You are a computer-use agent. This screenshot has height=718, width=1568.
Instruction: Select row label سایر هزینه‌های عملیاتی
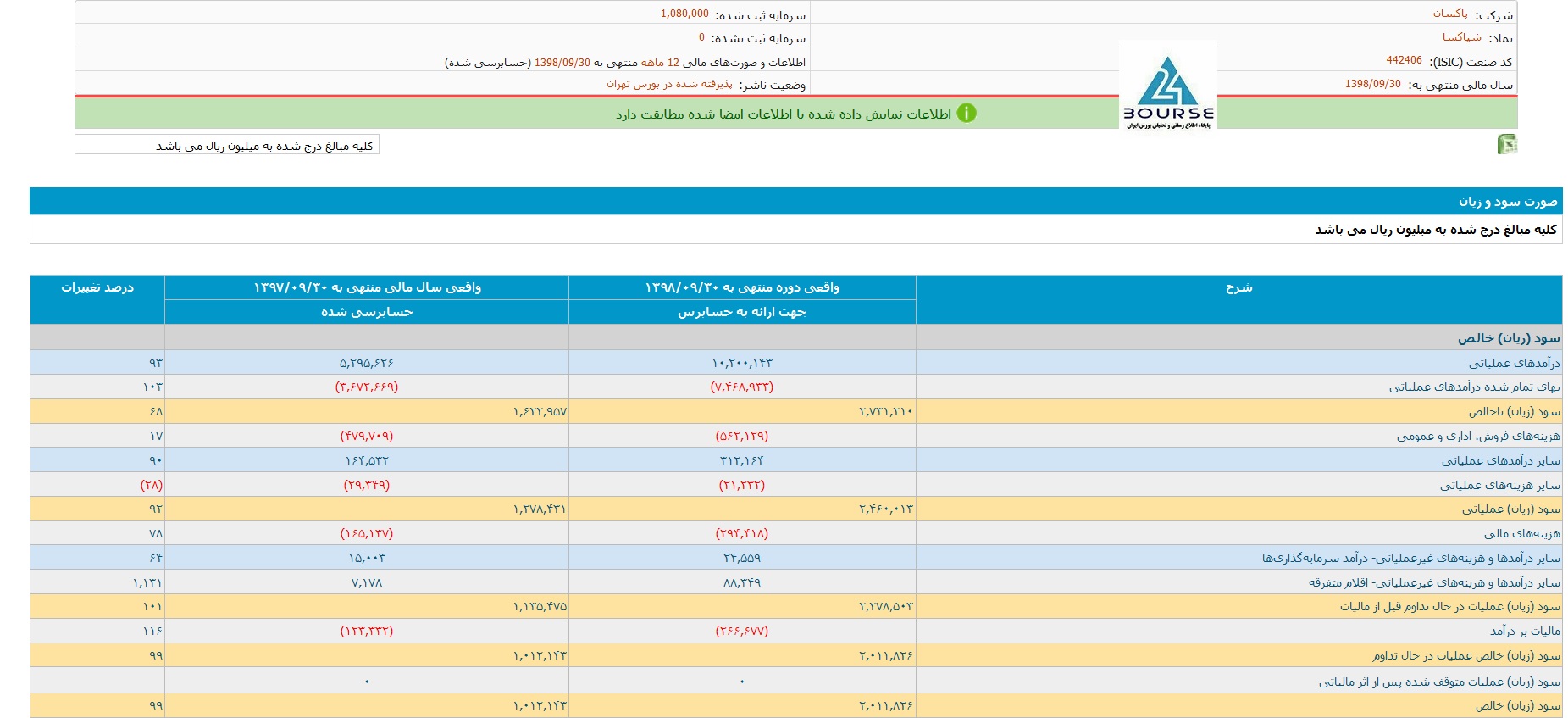(1500, 486)
